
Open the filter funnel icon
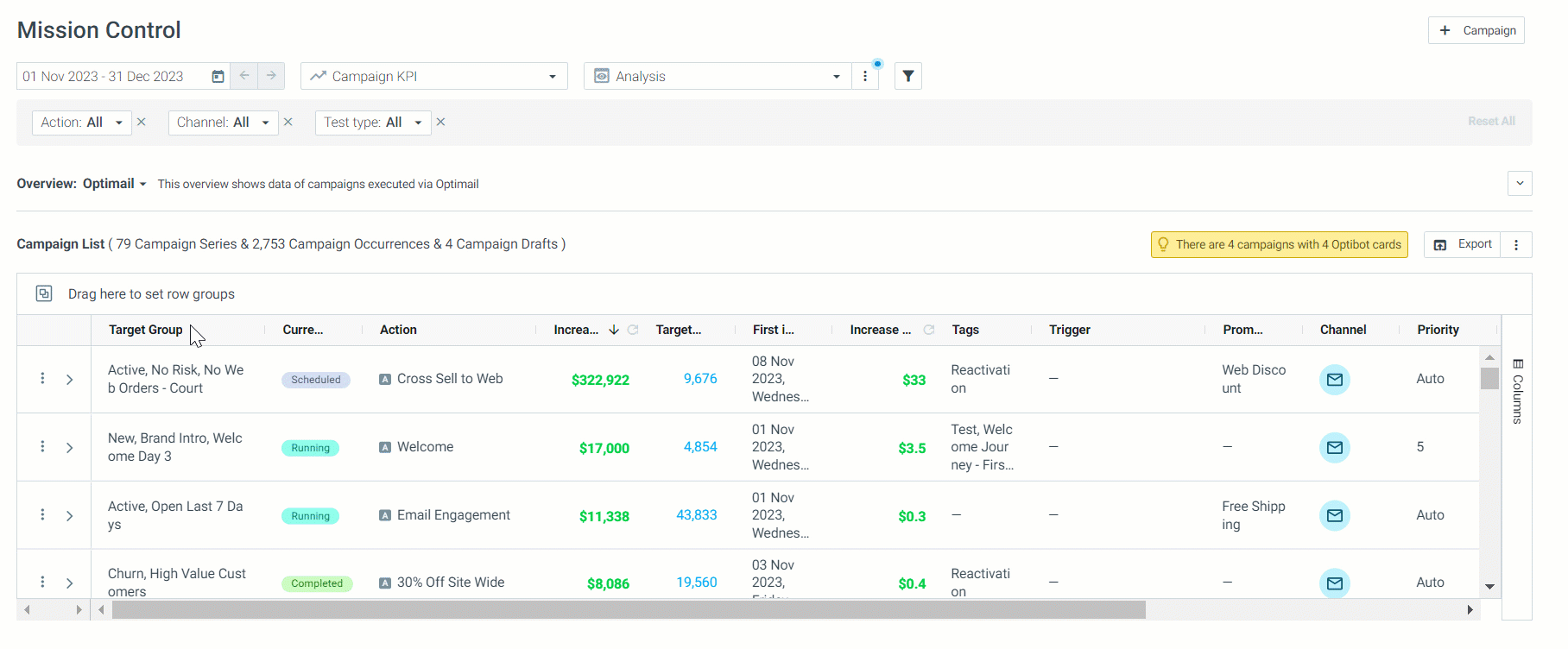[x=908, y=76]
